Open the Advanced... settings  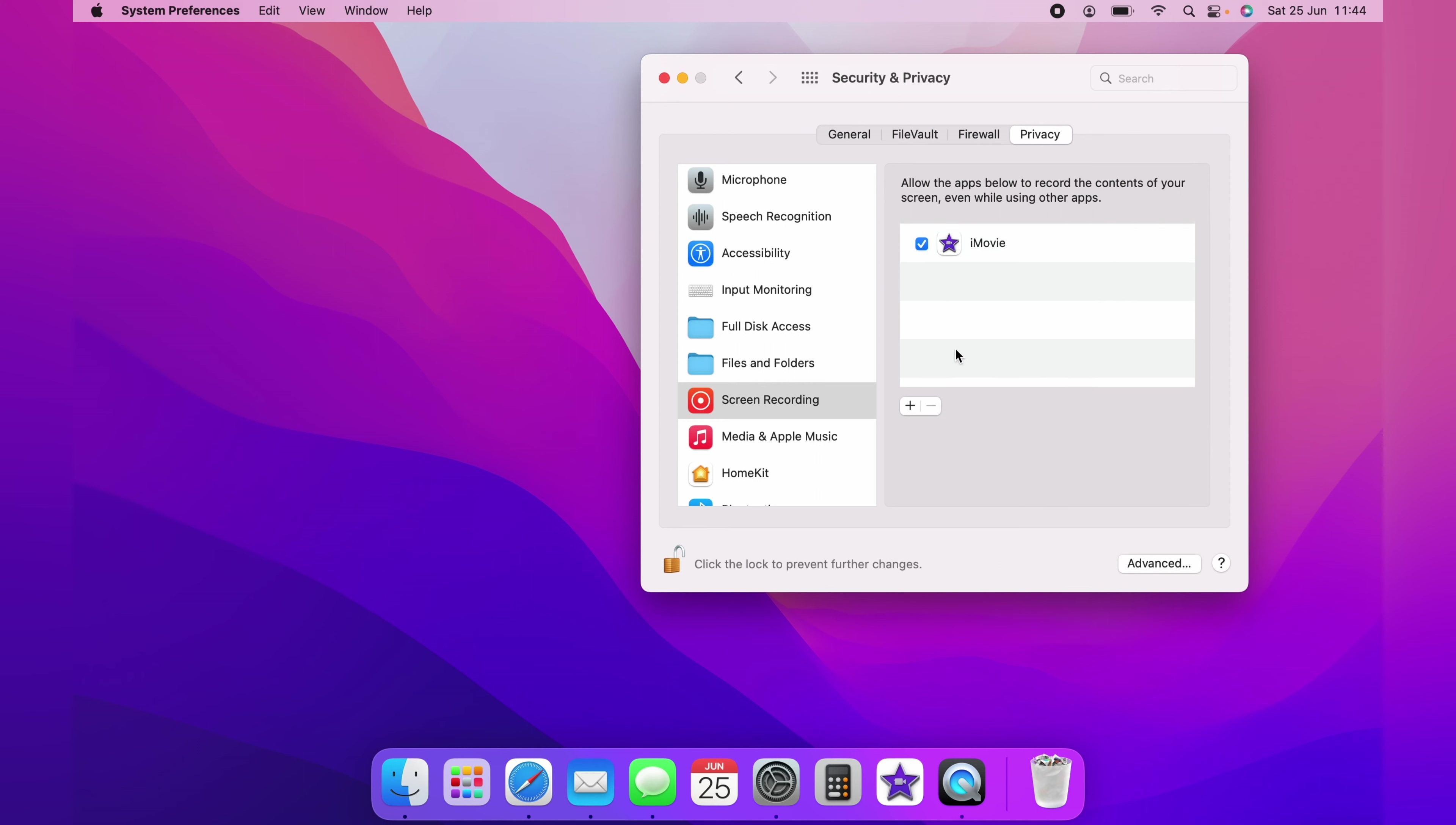click(1159, 563)
